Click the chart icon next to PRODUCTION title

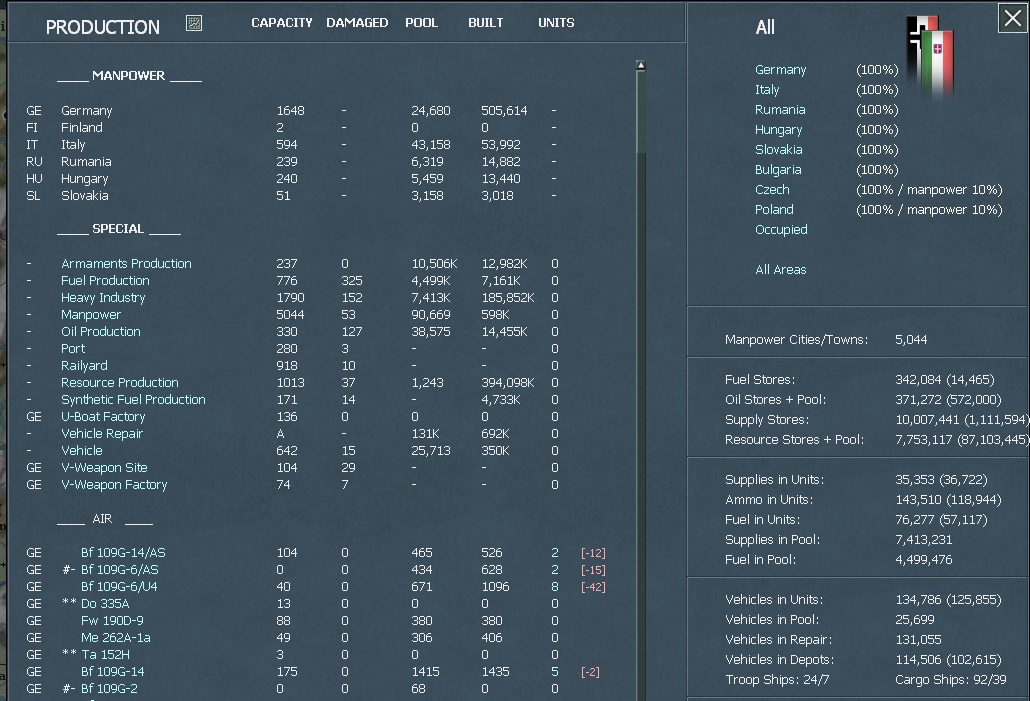pos(194,24)
